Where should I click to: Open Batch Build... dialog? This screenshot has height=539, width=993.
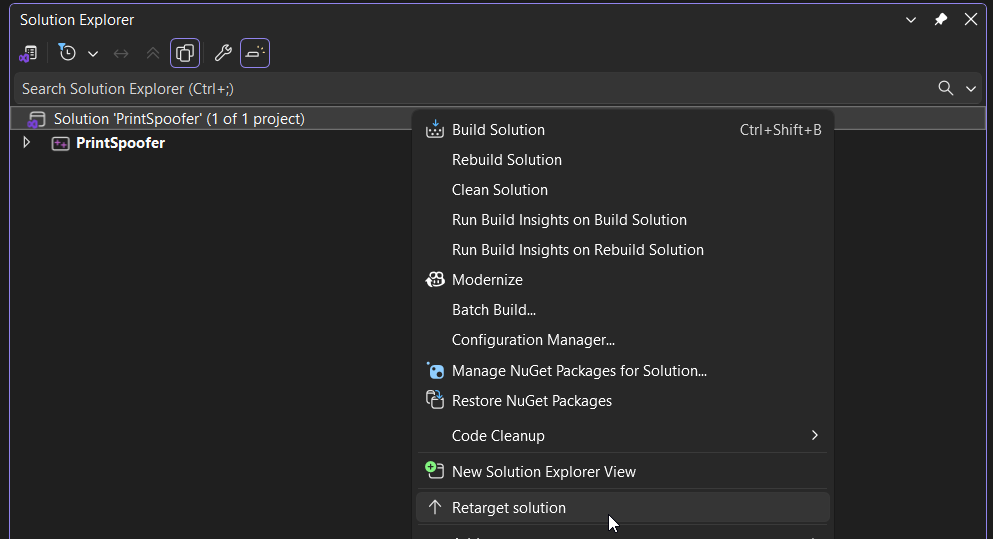pos(623,310)
